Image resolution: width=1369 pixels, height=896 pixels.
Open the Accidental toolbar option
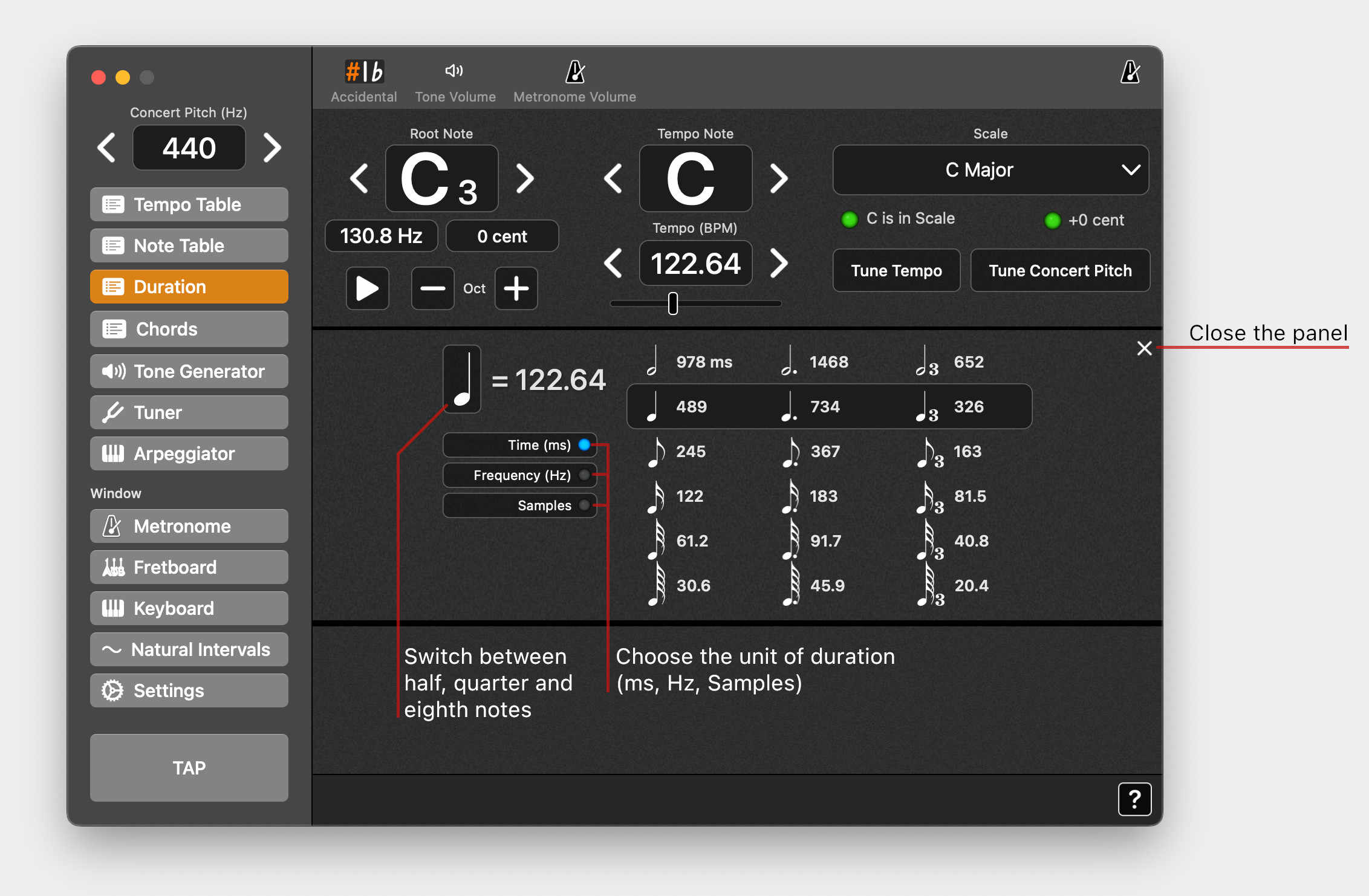click(x=364, y=81)
